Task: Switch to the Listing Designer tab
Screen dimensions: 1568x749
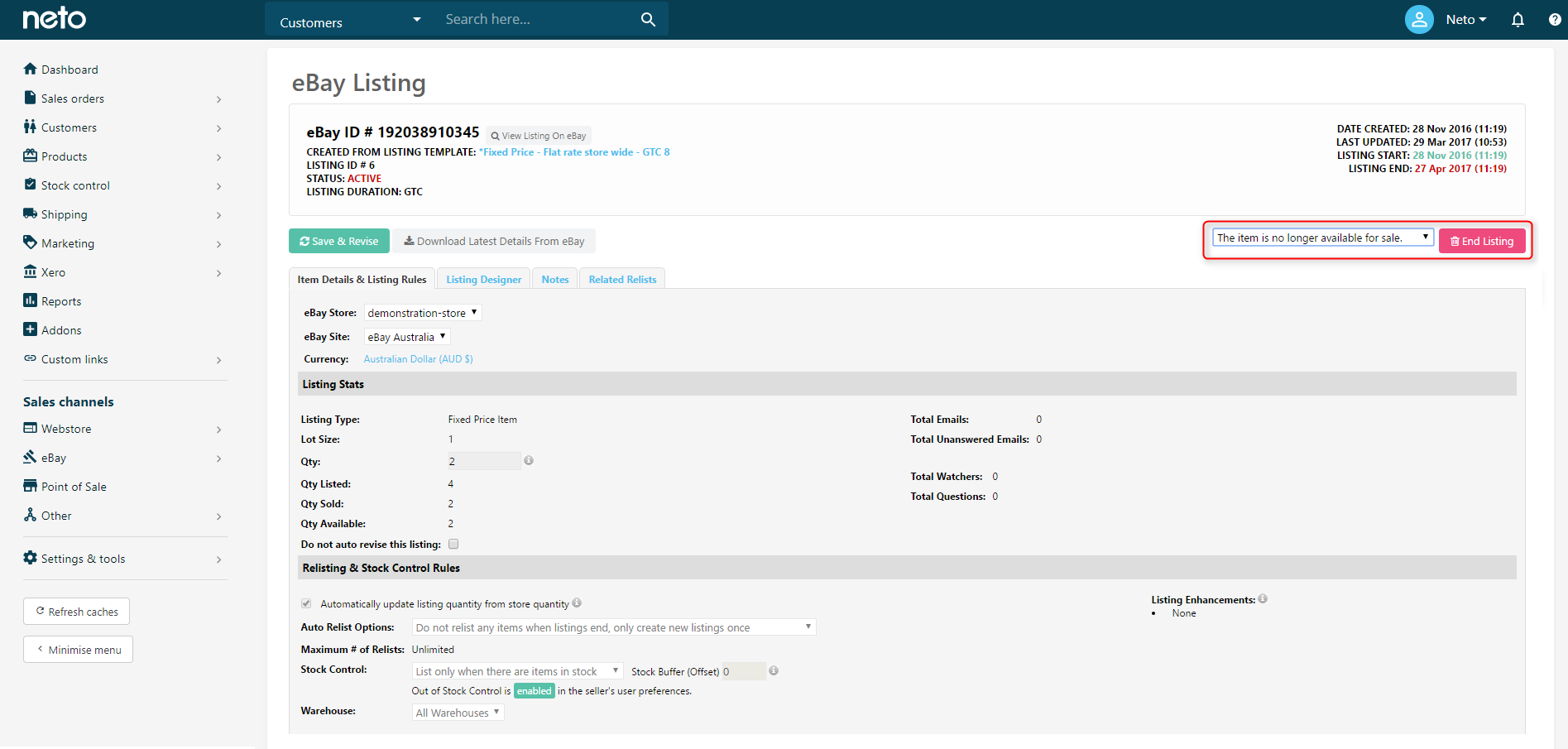Action: (x=484, y=280)
